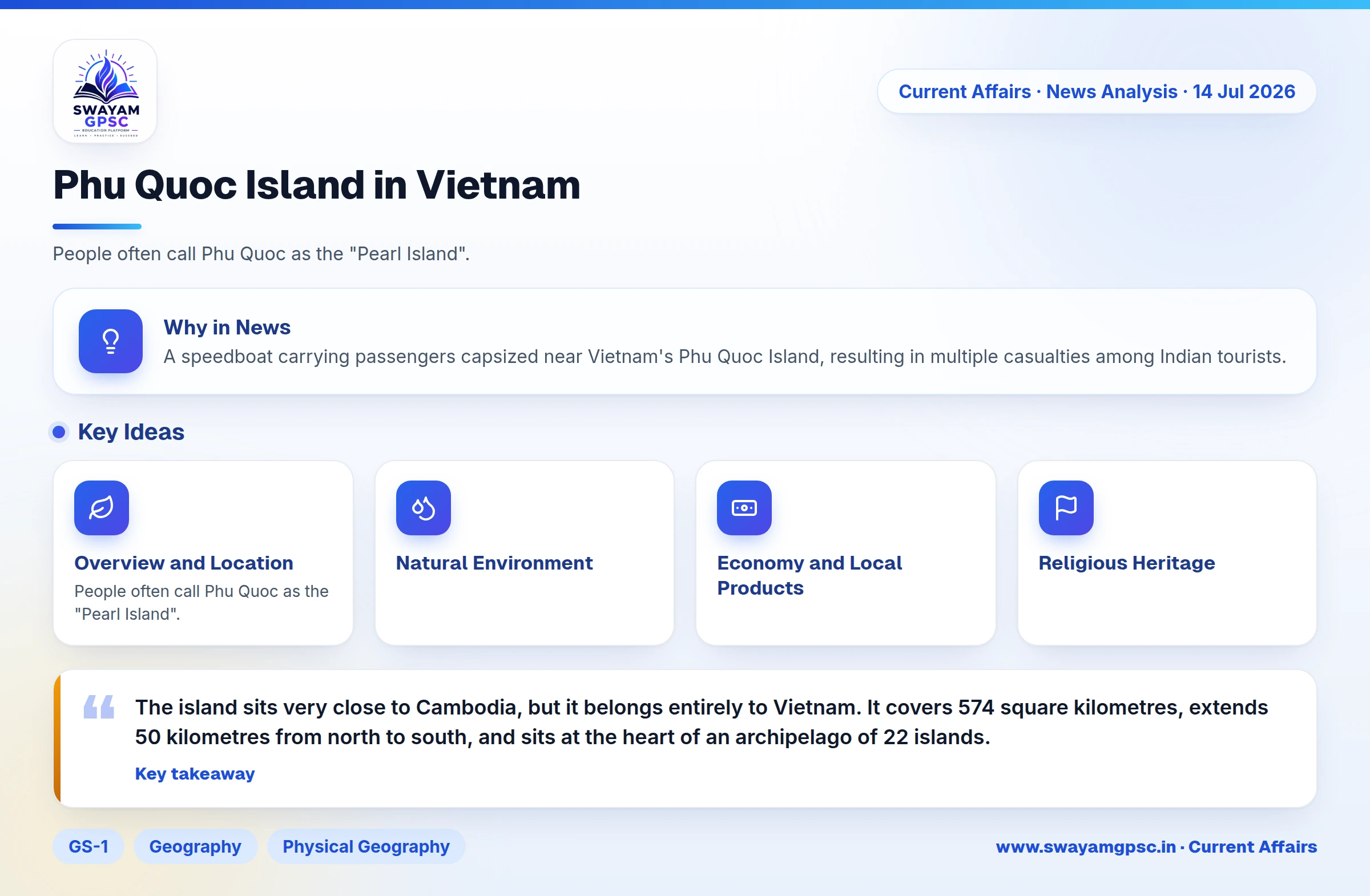Click the water droplets Natural Environment icon
1370x896 pixels.
click(423, 507)
